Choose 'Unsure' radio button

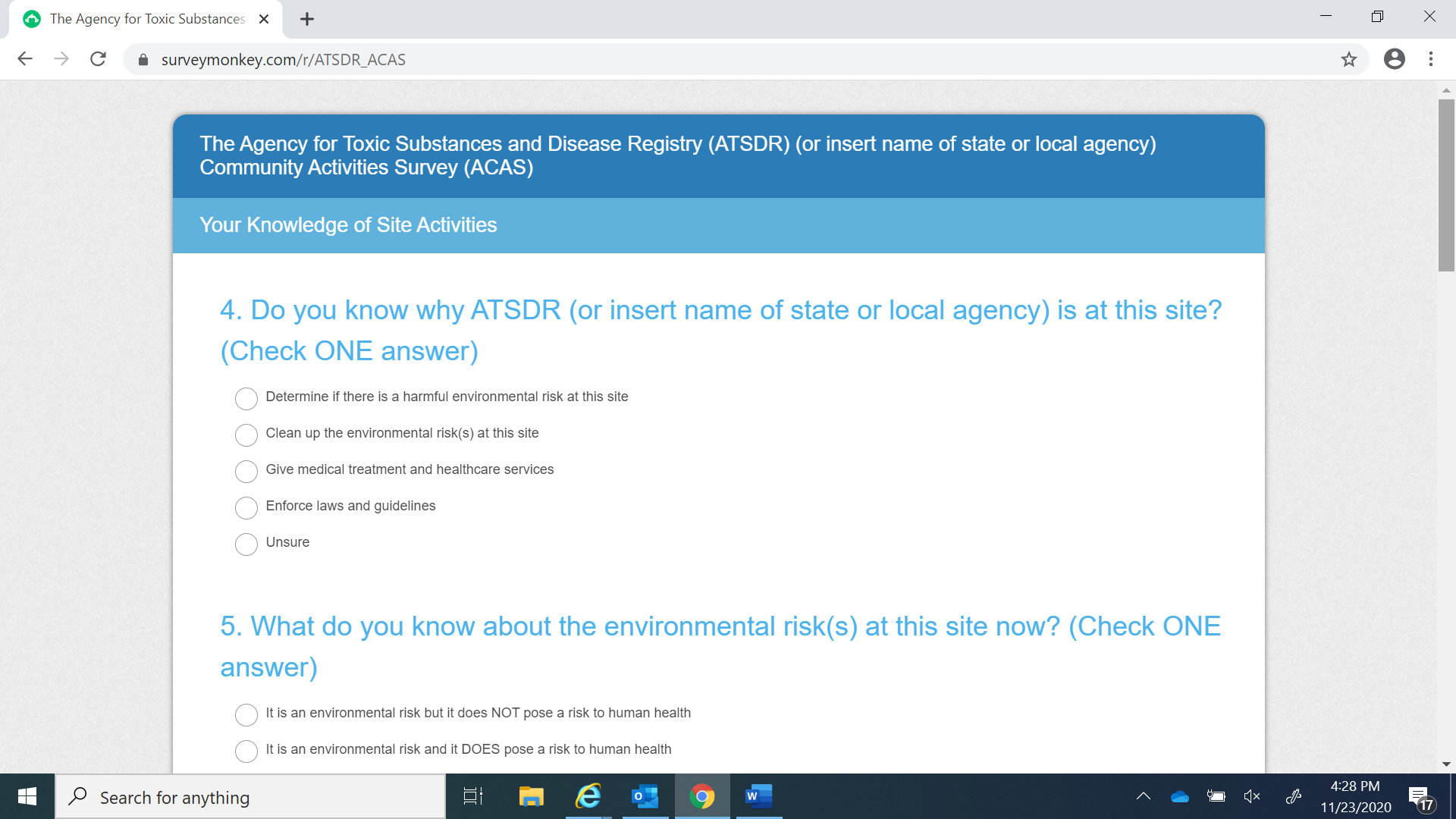coord(246,544)
